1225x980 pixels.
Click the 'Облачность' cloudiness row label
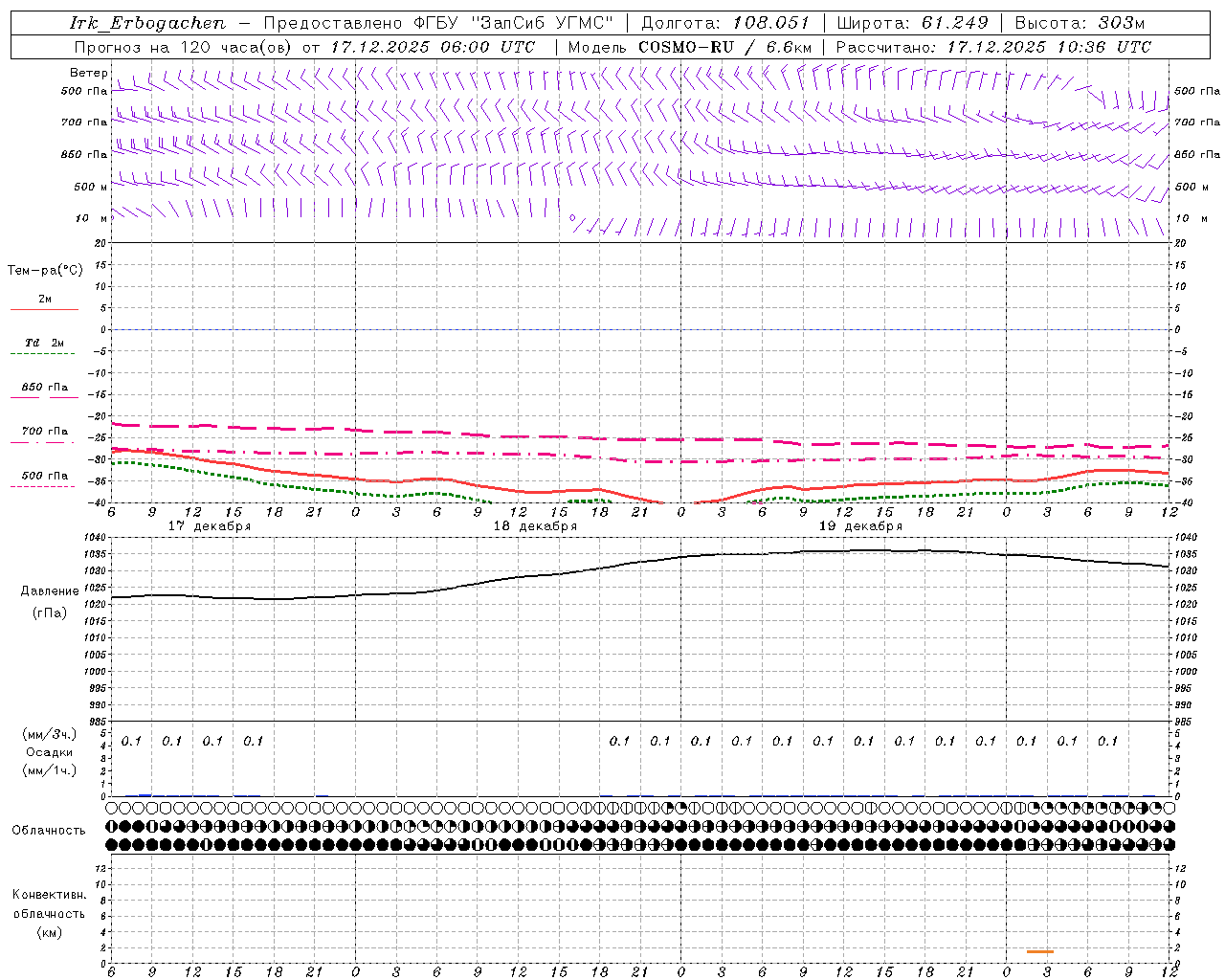[49, 830]
